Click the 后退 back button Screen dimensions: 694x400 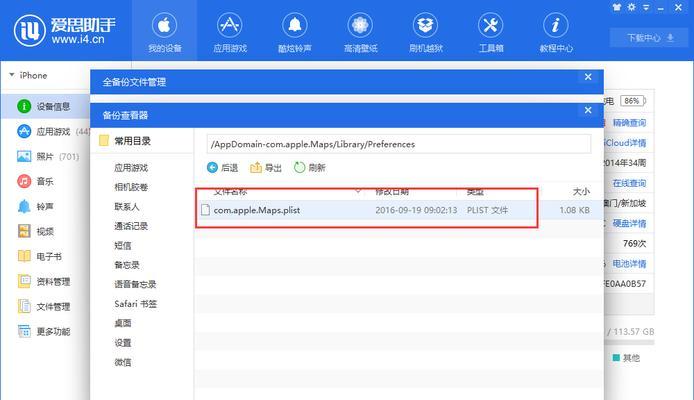(x=223, y=168)
